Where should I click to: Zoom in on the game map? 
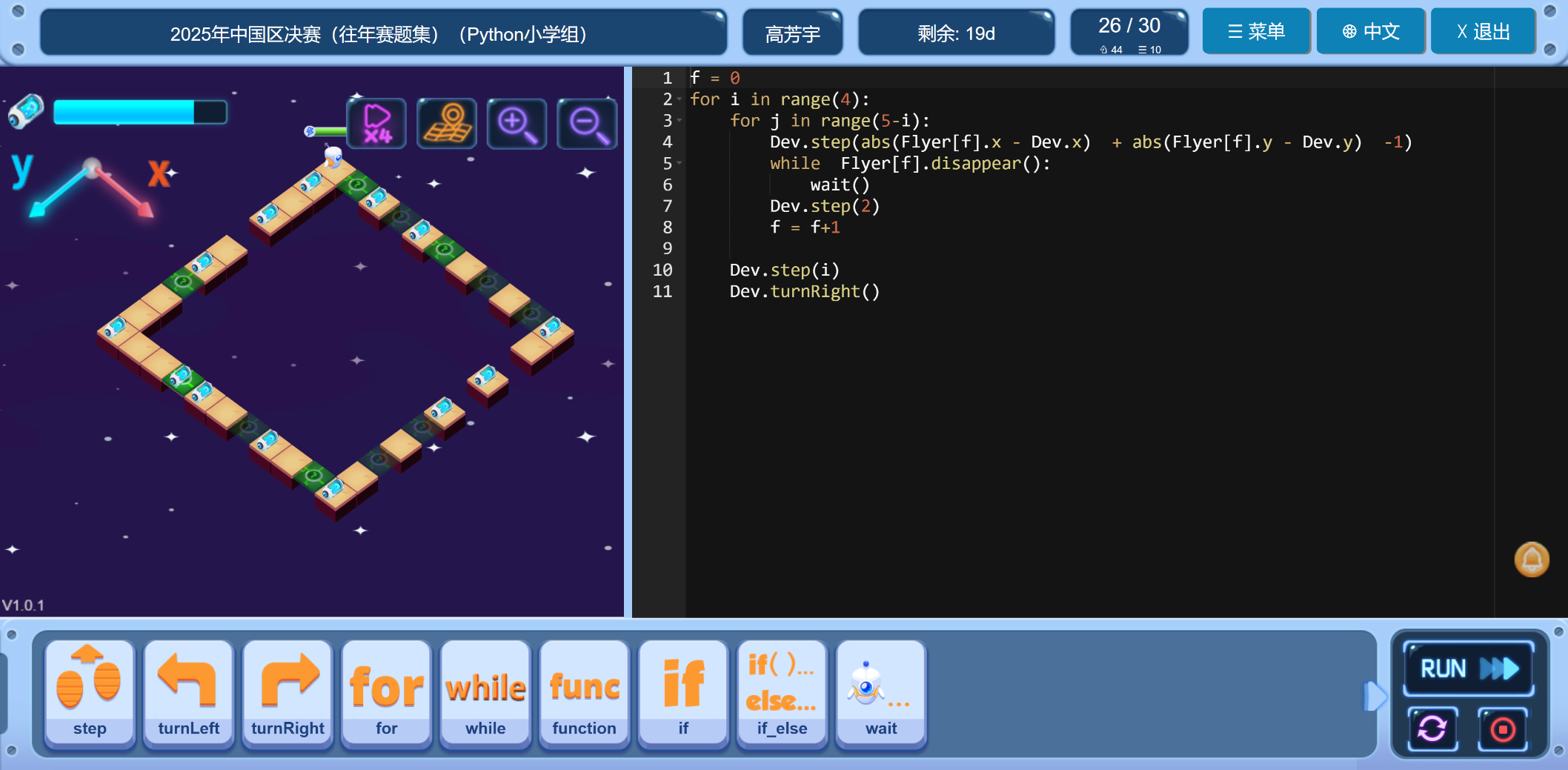(516, 124)
